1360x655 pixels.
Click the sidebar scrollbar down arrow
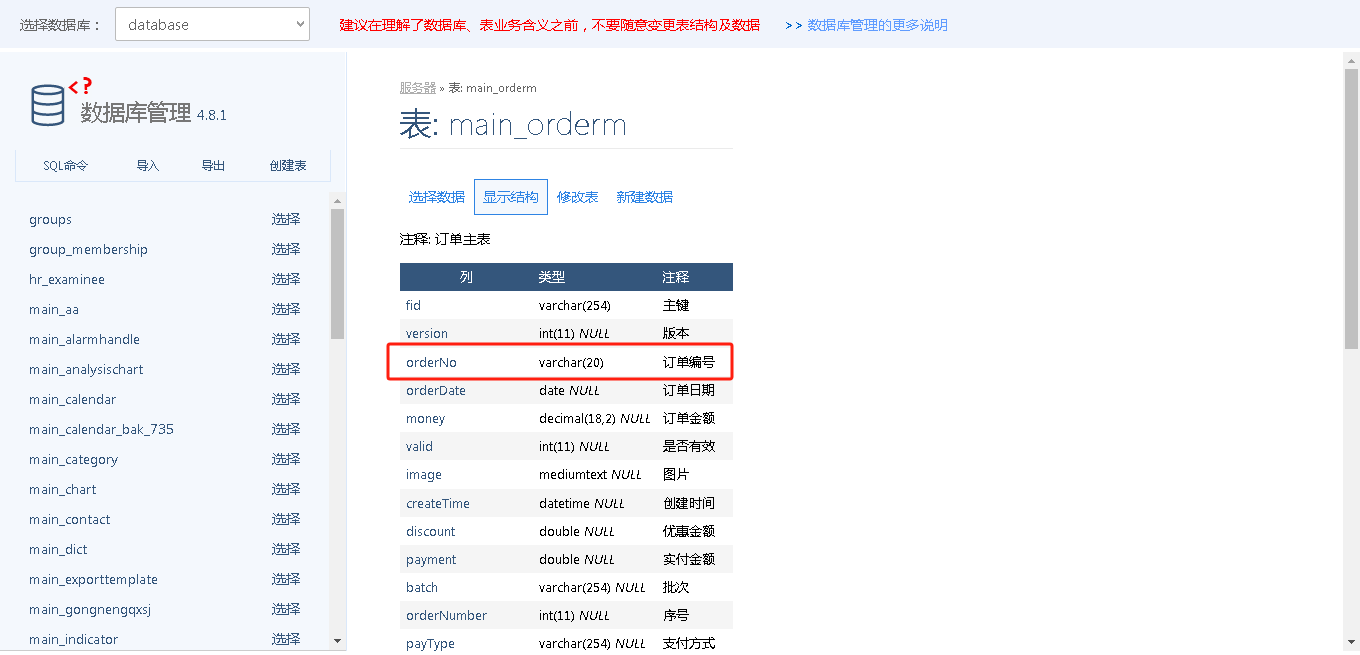click(x=337, y=640)
